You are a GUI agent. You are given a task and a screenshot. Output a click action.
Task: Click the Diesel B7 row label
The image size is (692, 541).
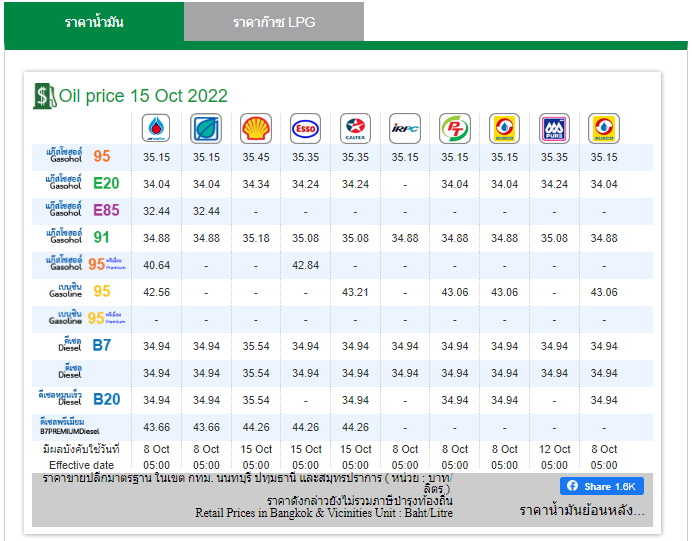click(x=85, y=345)
